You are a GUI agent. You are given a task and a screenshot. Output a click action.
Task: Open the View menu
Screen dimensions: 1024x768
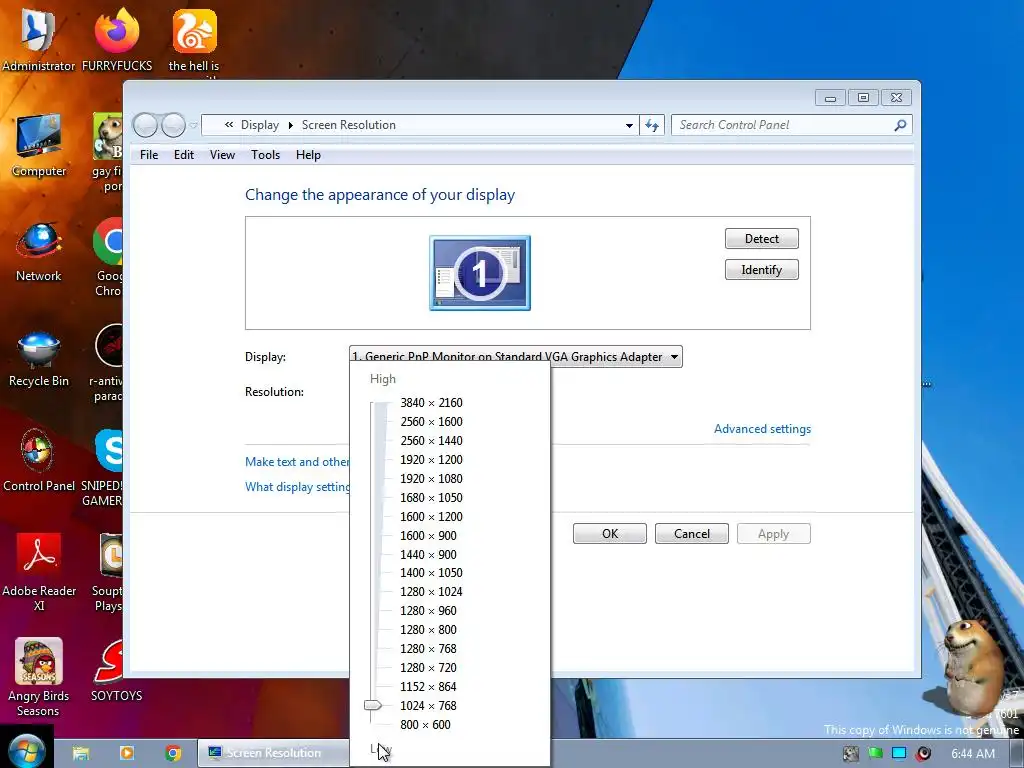coord(222,155)
